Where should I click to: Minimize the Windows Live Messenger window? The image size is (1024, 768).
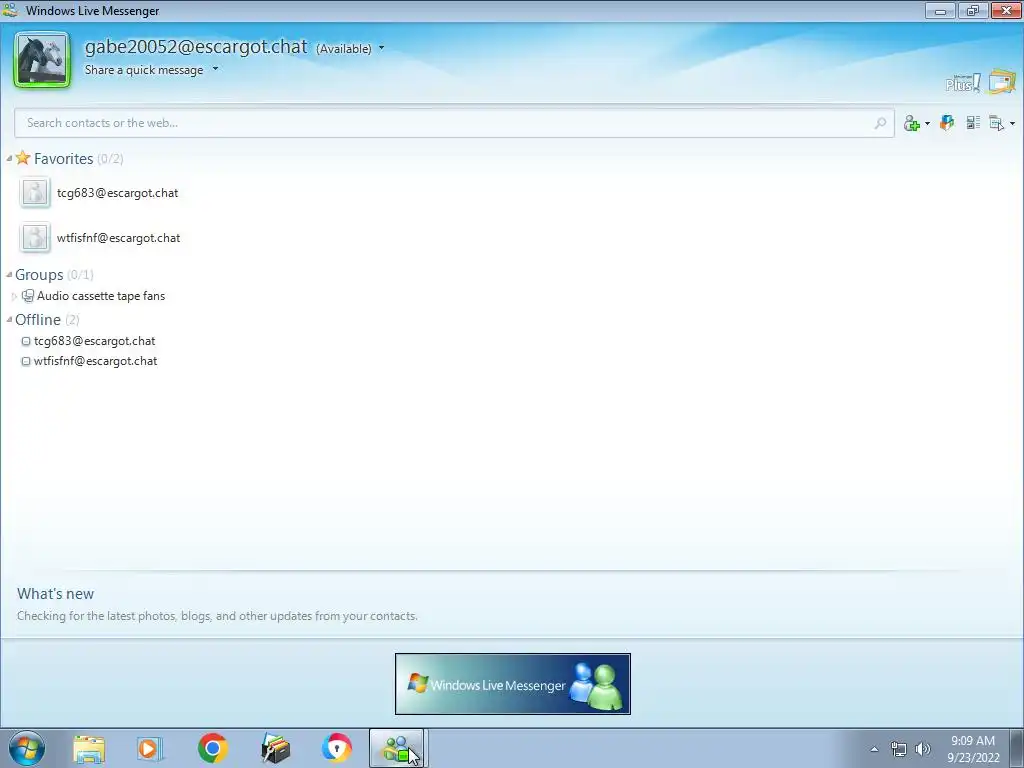point(940,10)
